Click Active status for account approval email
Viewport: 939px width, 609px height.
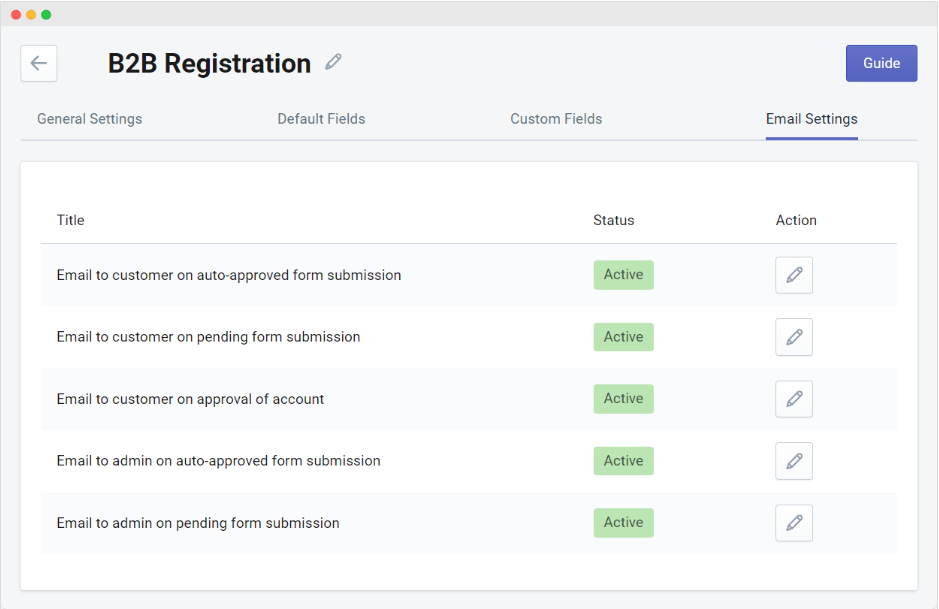(623, 399)
